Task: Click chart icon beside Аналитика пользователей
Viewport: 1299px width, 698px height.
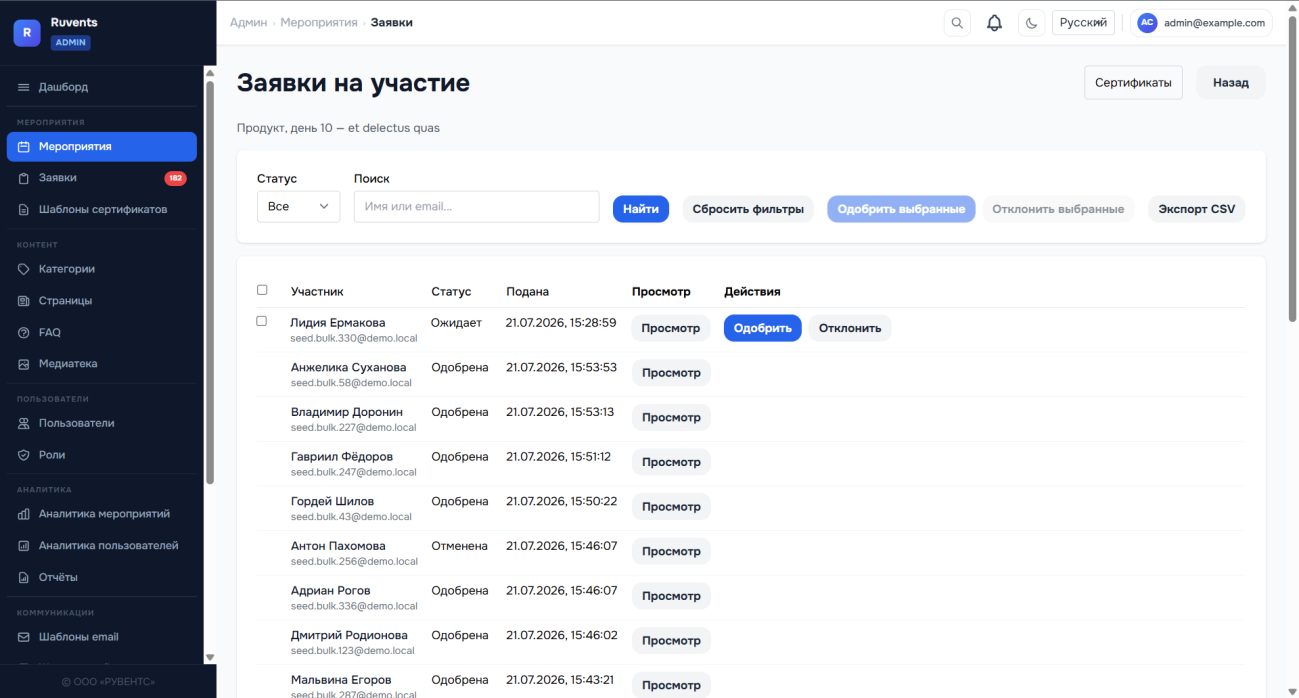Action: coord(24,546)
